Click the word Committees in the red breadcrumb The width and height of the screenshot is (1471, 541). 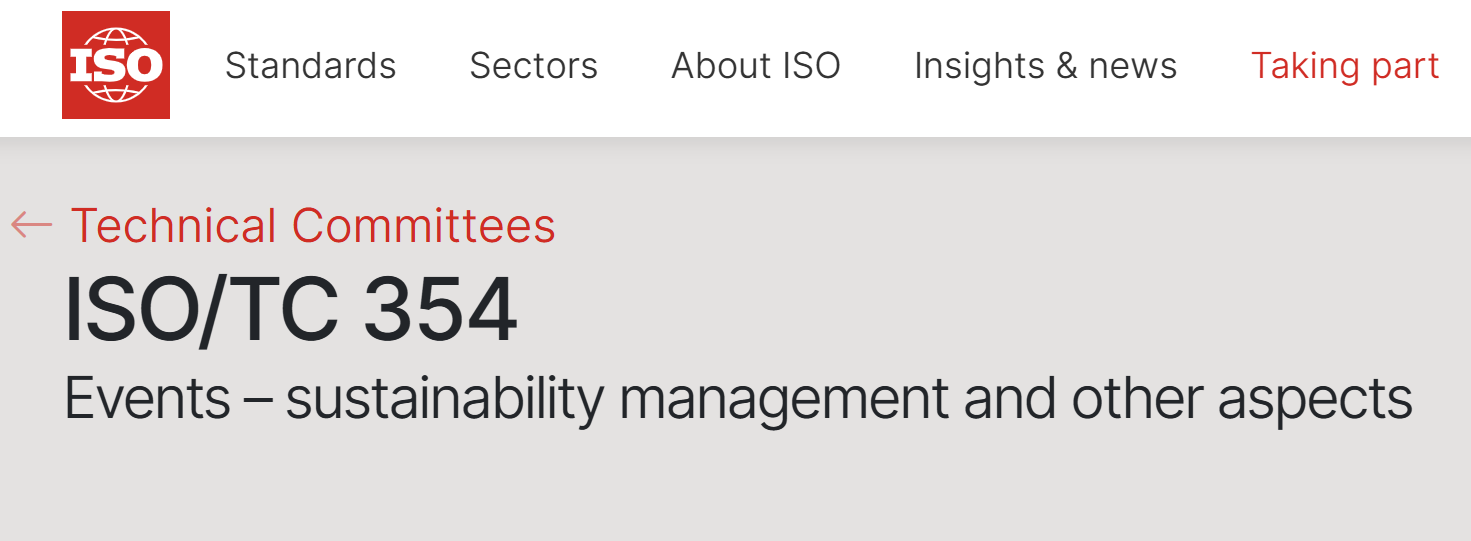(x=424, y=225)
